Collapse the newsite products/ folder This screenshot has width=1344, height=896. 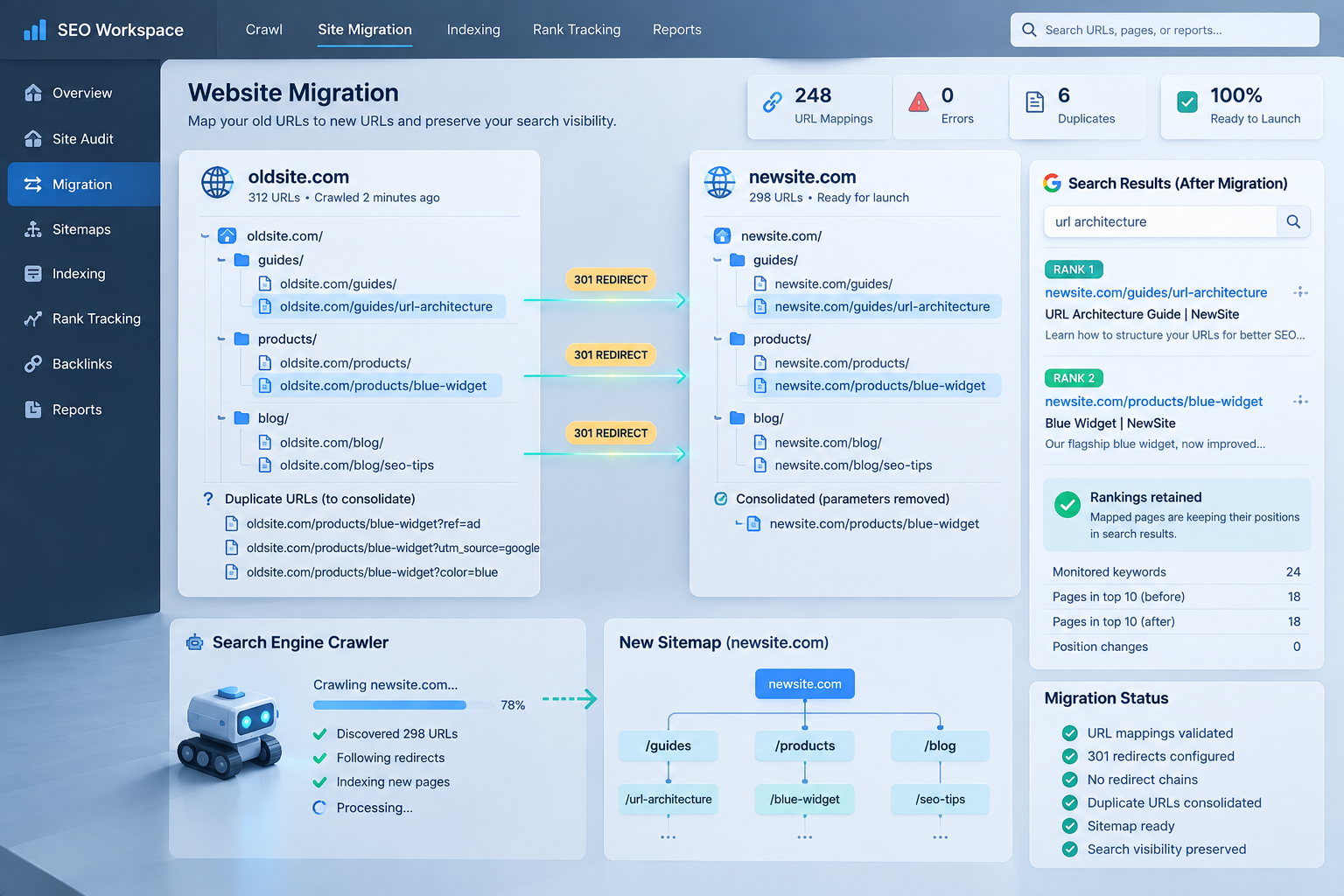coord(717,339)
